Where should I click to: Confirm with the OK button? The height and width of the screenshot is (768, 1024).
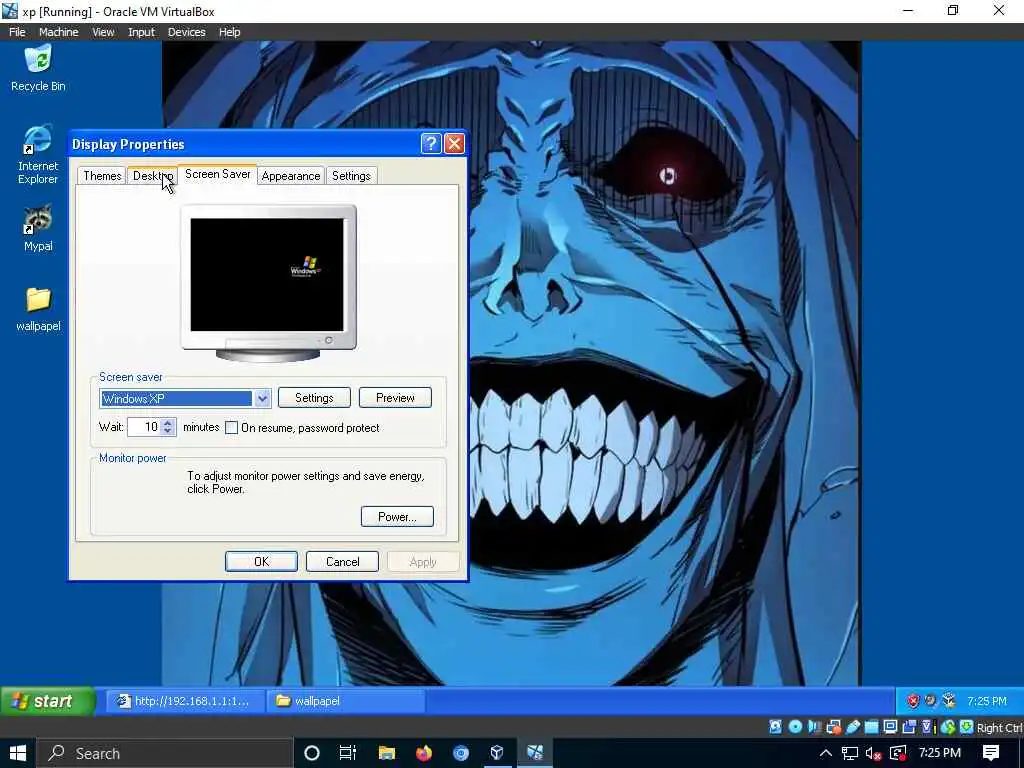coord(261,562)
